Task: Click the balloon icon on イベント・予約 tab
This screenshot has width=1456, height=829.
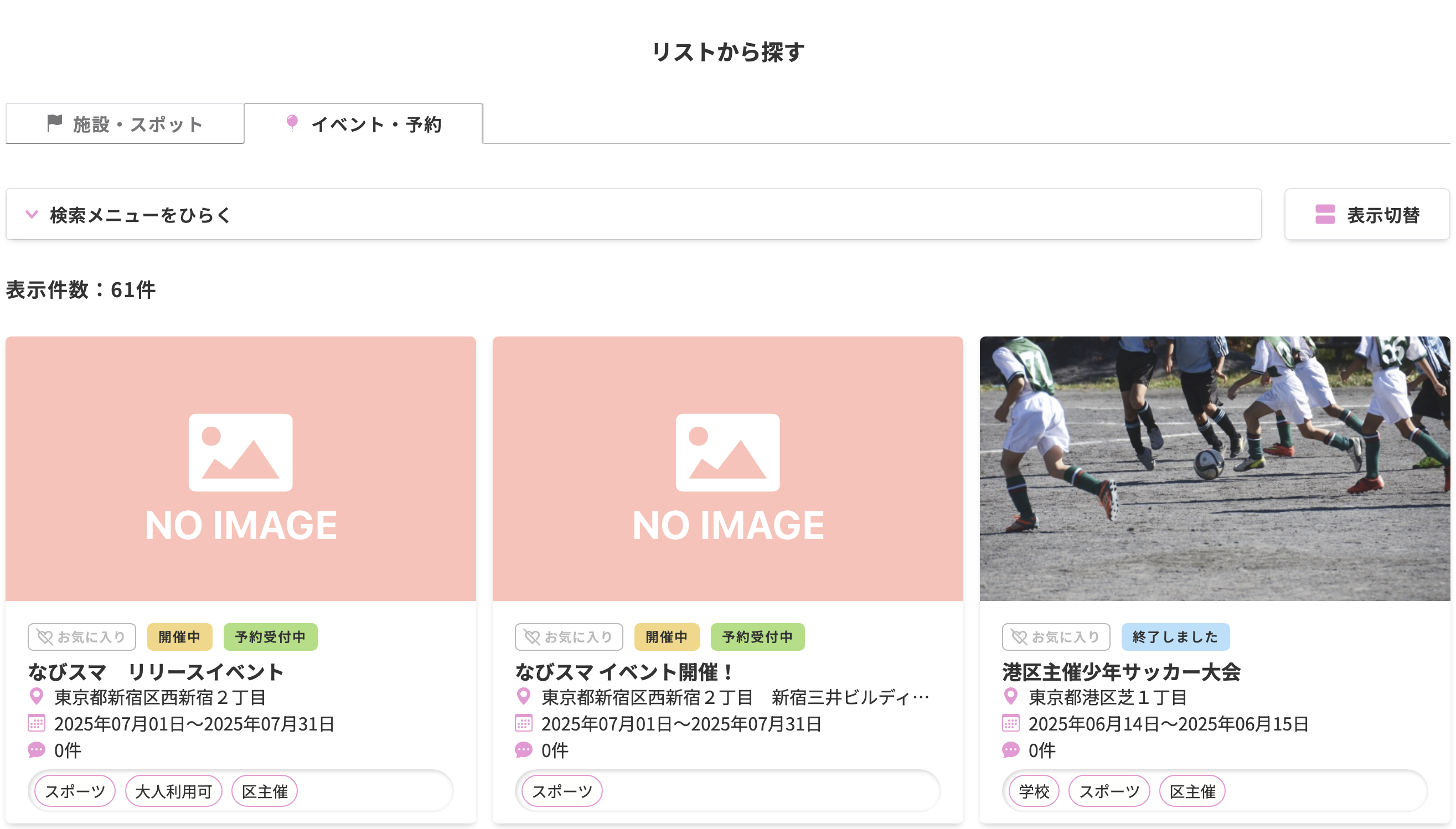Action: point(292,123)
